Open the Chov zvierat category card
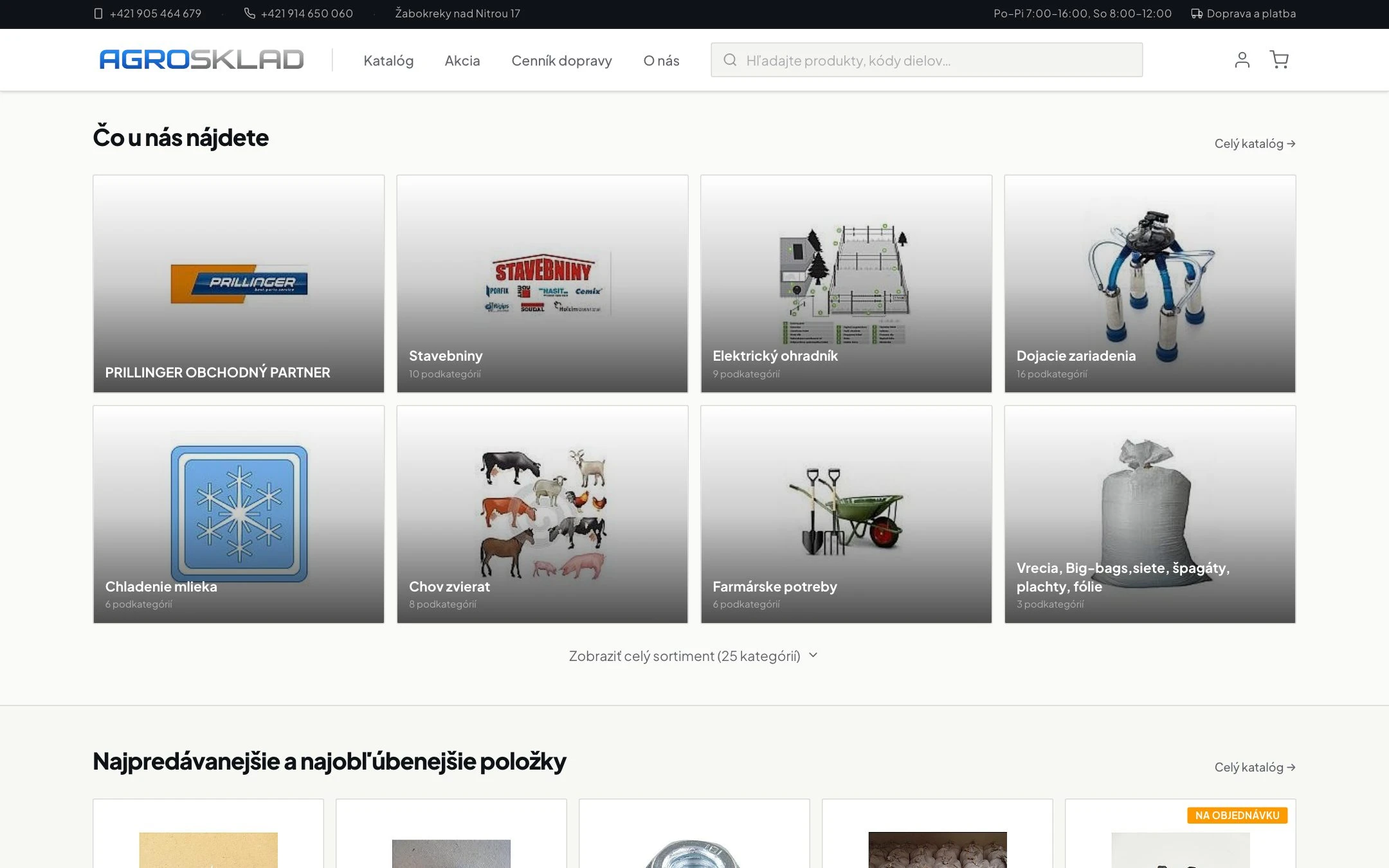Screen dimensions: 1389x868 click(x=542, y=514)
